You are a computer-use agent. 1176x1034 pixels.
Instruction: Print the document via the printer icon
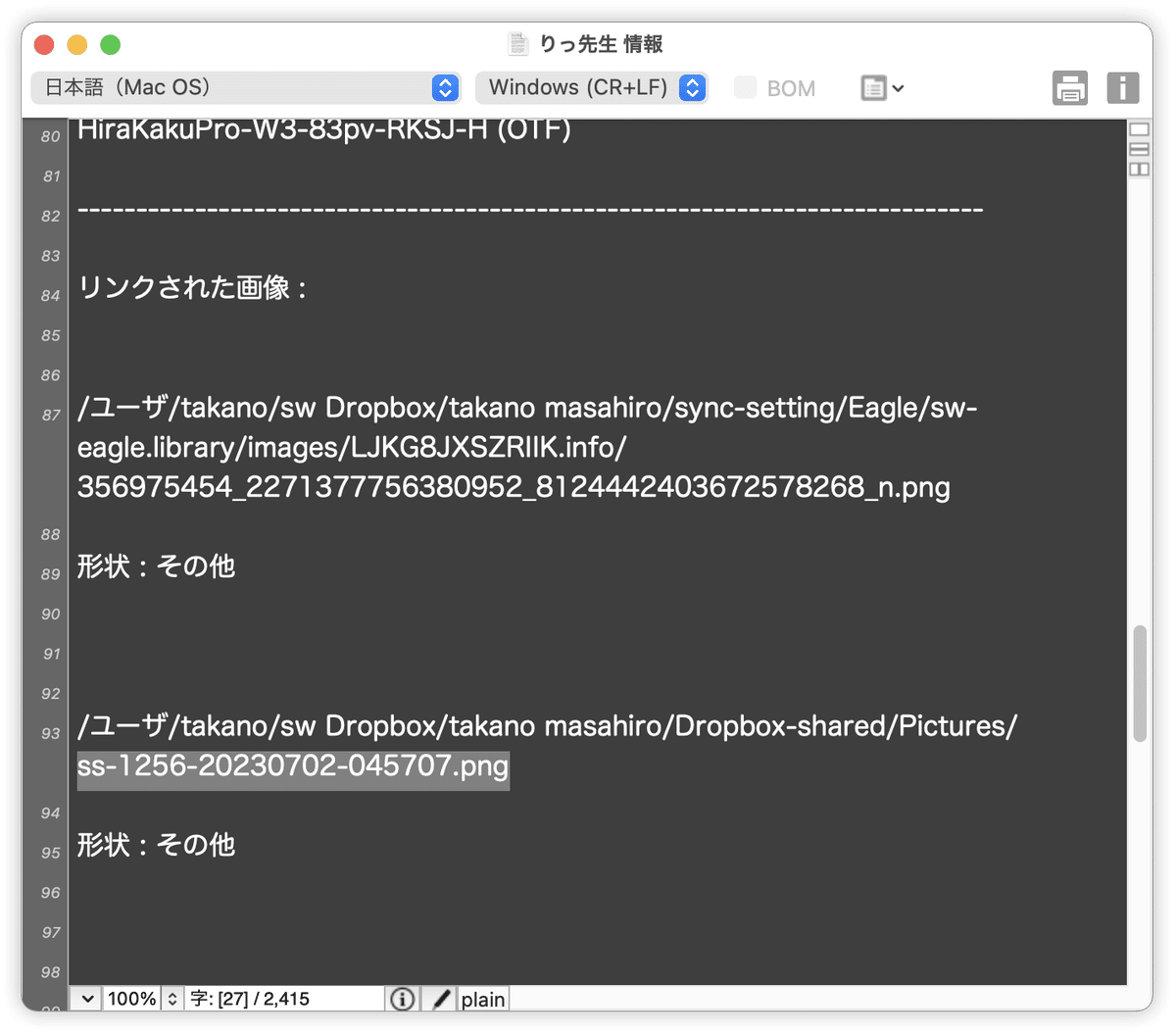point(1070,88)
